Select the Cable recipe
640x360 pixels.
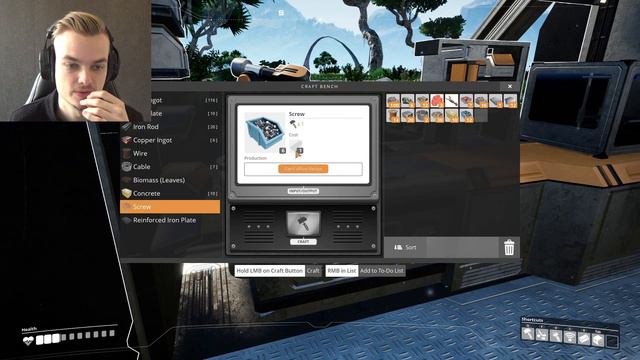170,167
